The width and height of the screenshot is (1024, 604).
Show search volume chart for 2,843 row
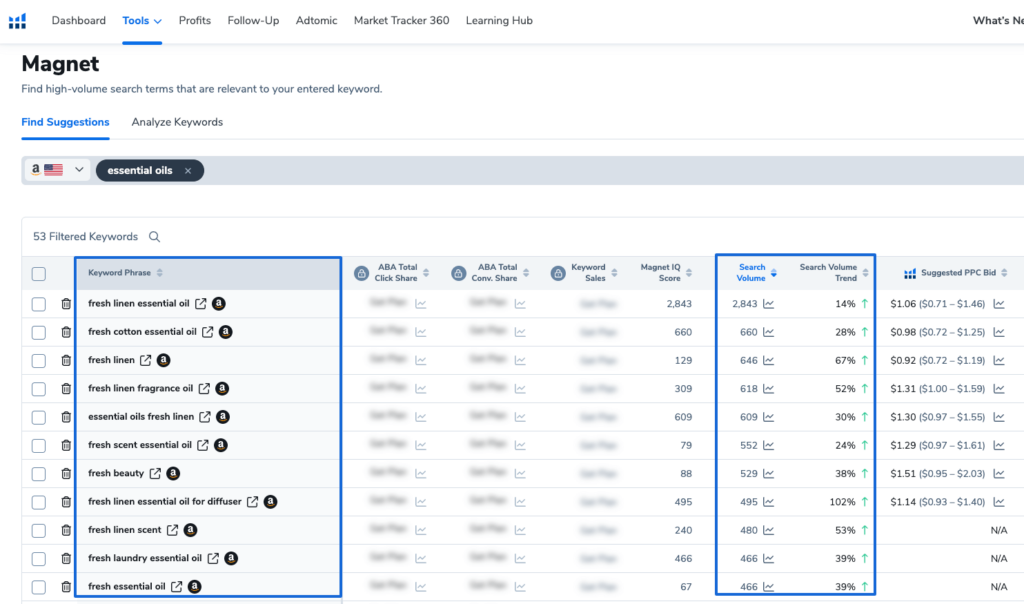pos(769,304)
